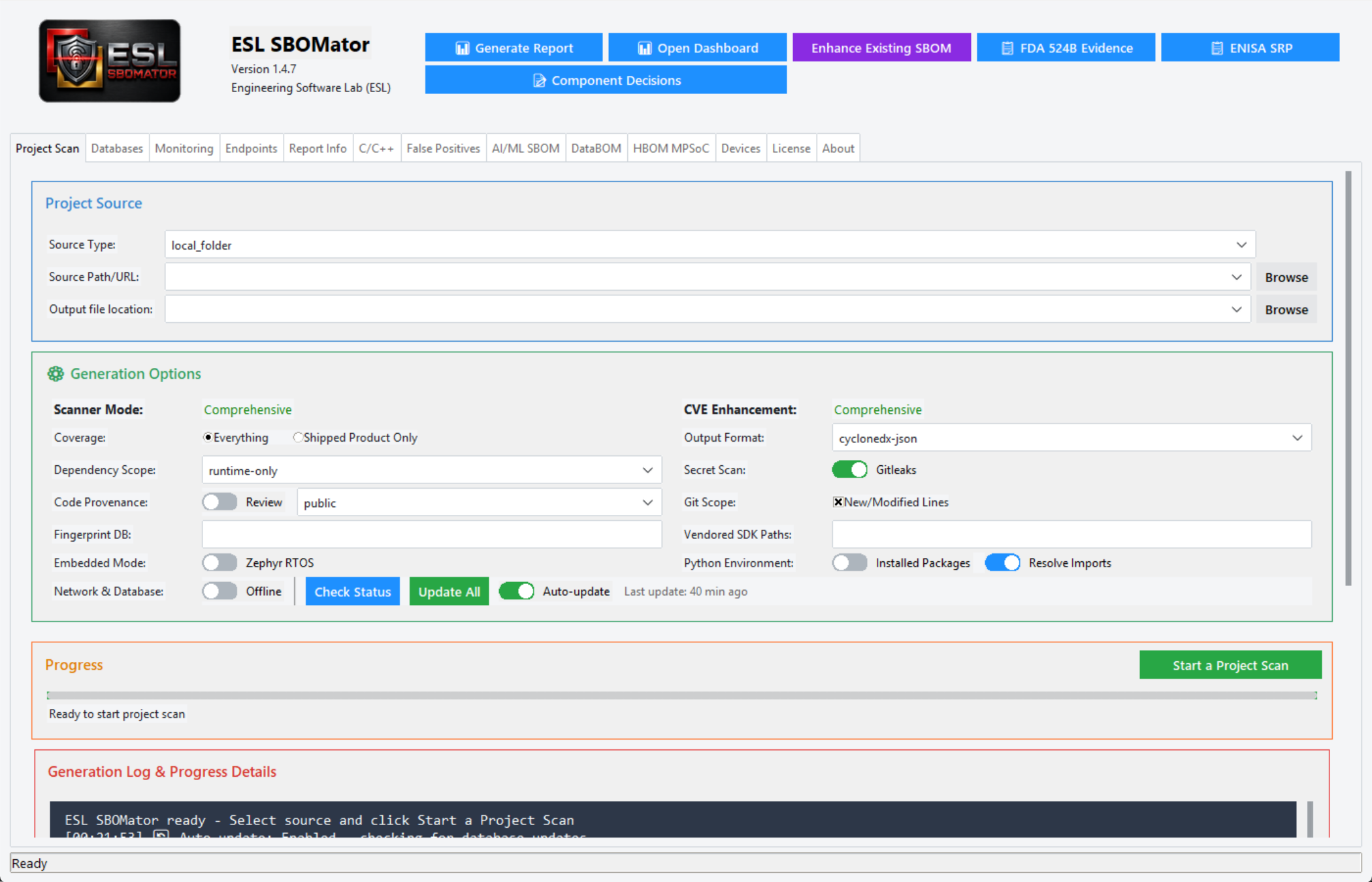Select the HBOM MPSoC tab

[x=671, y=148]
